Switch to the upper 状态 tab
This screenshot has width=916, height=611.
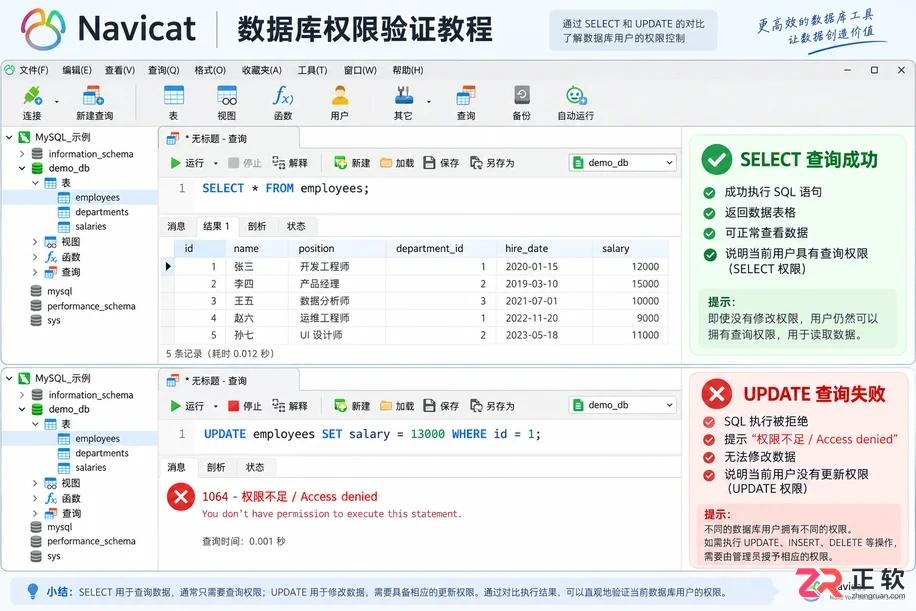pos(296,227)
